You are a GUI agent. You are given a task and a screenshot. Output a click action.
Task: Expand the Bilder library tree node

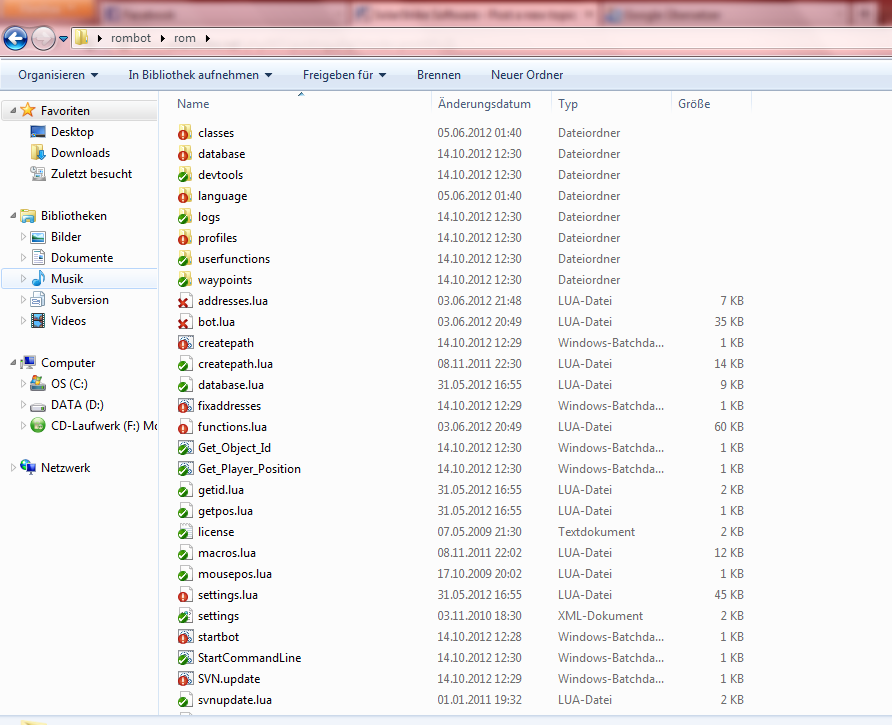click(x=24, y=237)
